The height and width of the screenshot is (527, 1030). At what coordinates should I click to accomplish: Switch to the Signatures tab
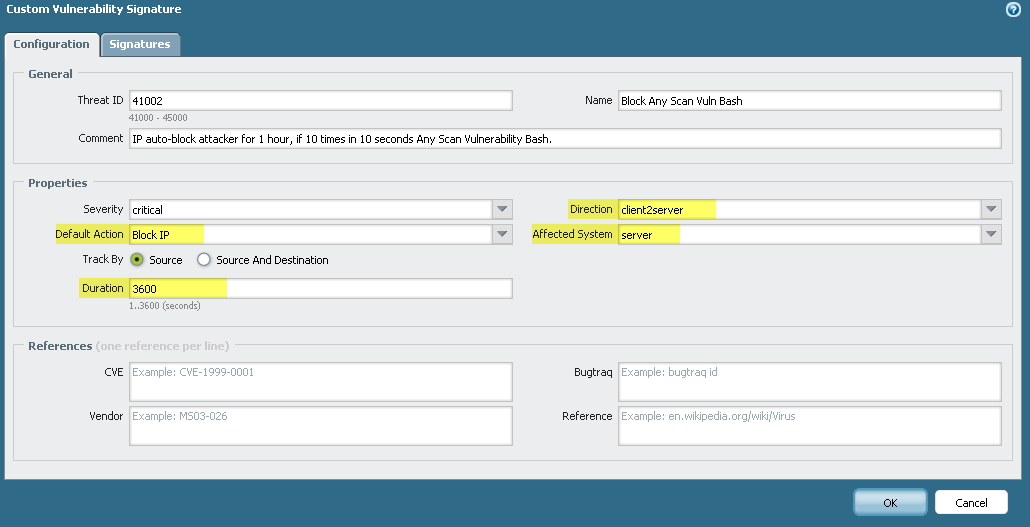click(x=140, y=44)
